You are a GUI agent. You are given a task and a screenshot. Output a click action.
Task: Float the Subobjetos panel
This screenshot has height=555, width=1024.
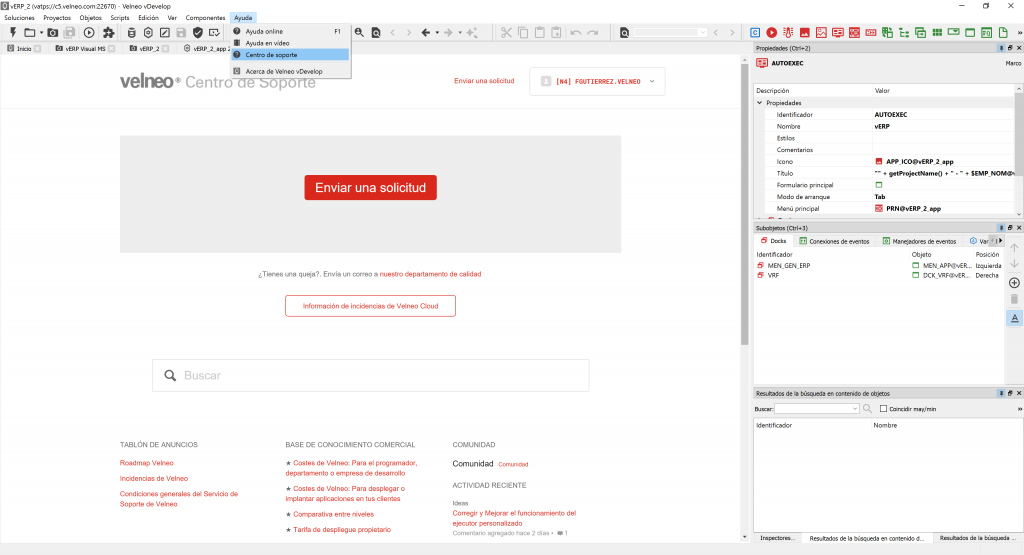[1010, 228]
